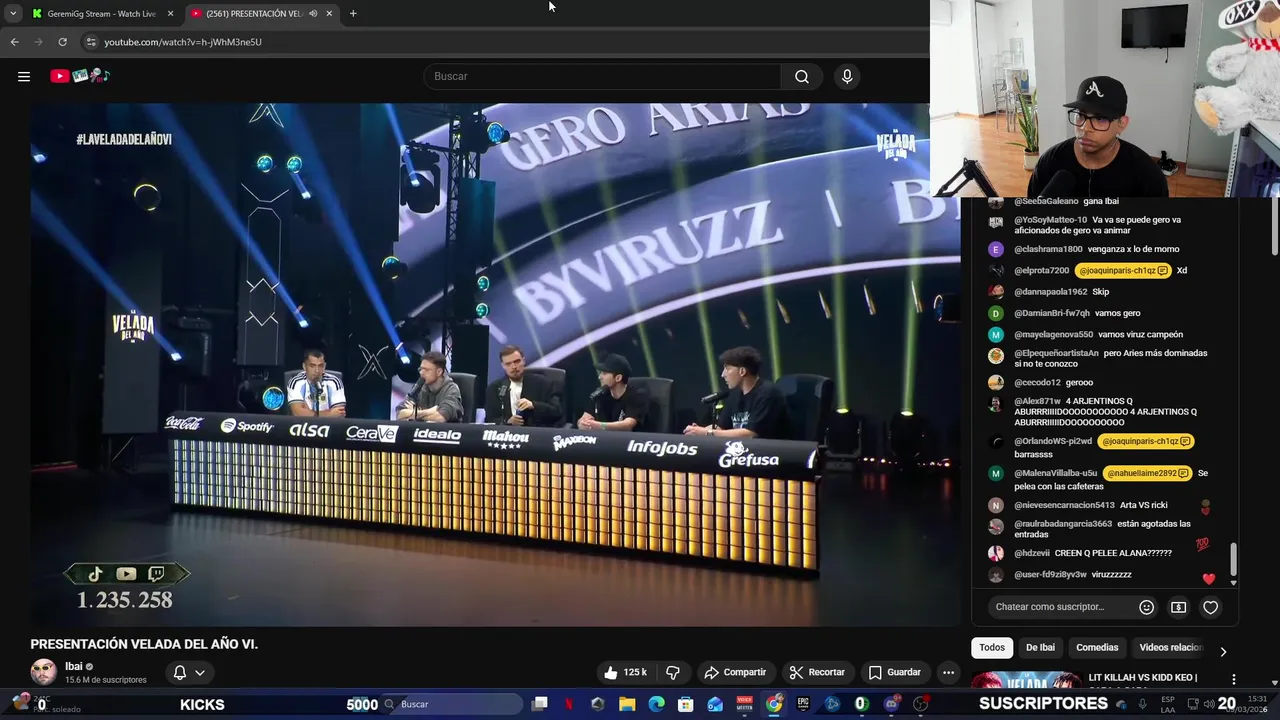The width and height of the screenshot is (1280, 720).
Task: Select the Todos filter chip
Action: point(992,647)
